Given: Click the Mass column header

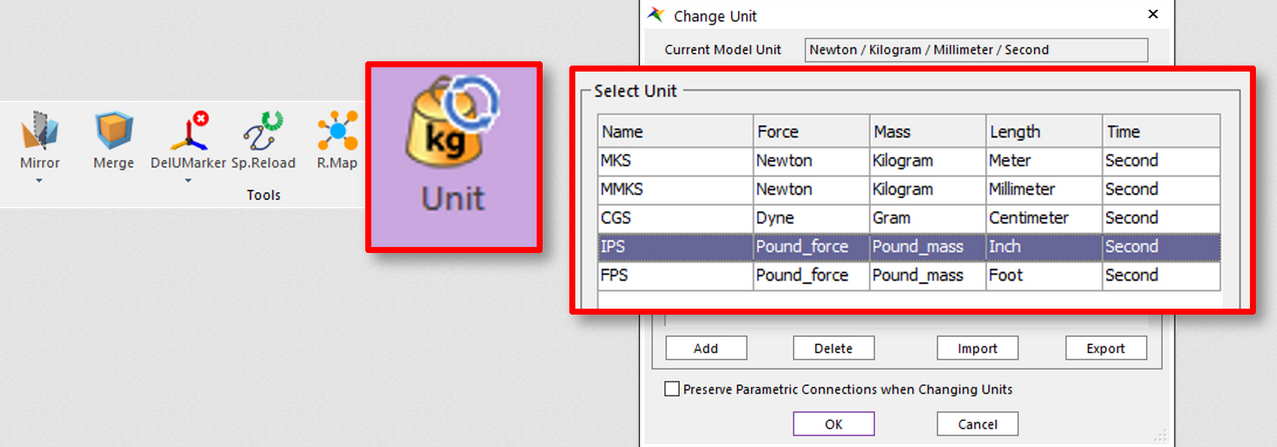Looking at the screenshot, I should click(x=928, y=132).
